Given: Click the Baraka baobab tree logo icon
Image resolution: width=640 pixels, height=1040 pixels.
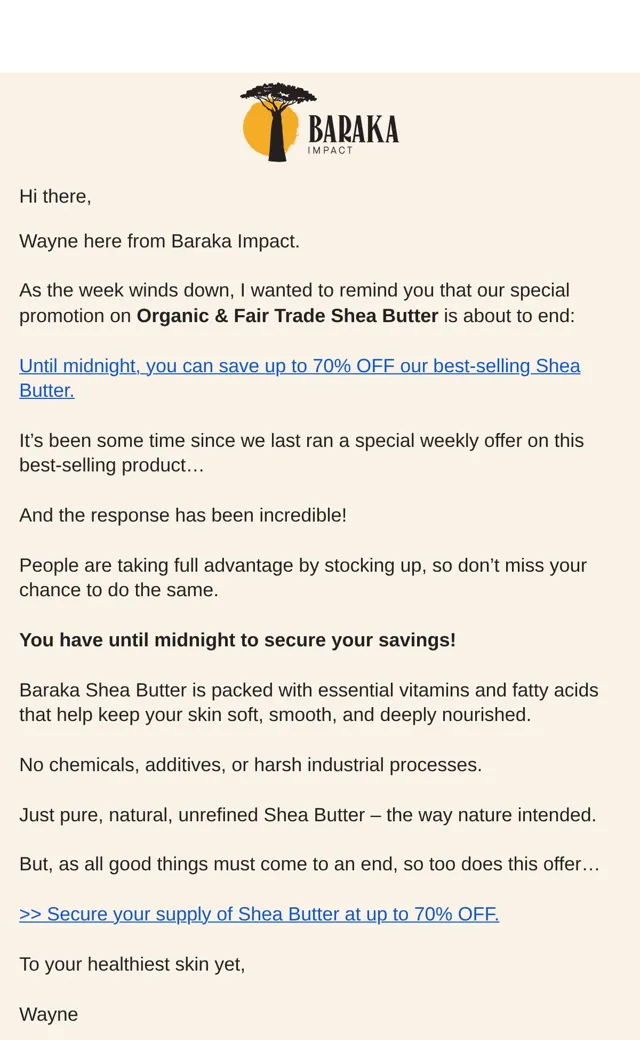Looking at the screenshot, I should pos(278,123).
